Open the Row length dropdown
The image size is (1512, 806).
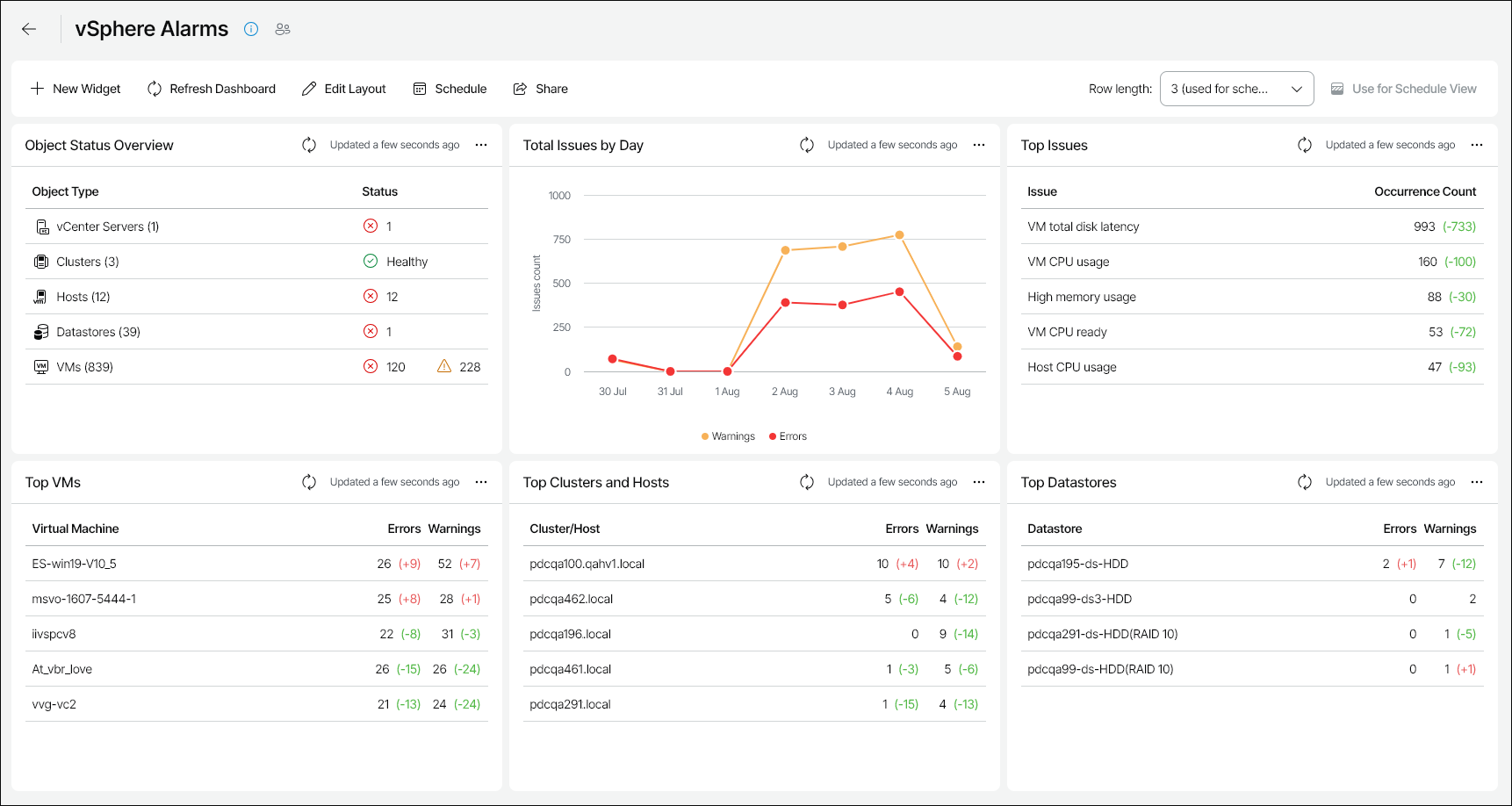[1236, 89]
